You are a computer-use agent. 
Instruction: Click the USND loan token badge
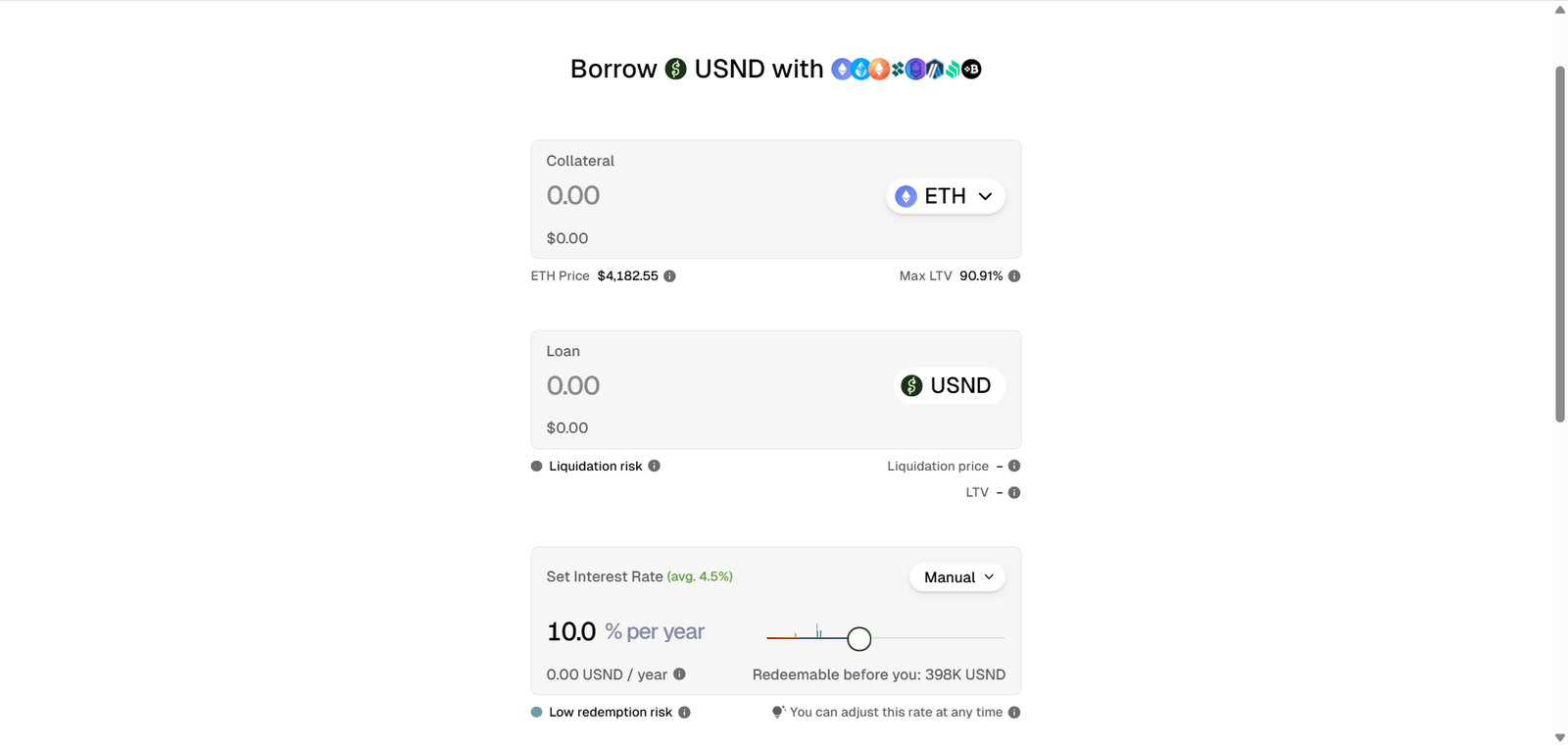click(x=947, y=385)
